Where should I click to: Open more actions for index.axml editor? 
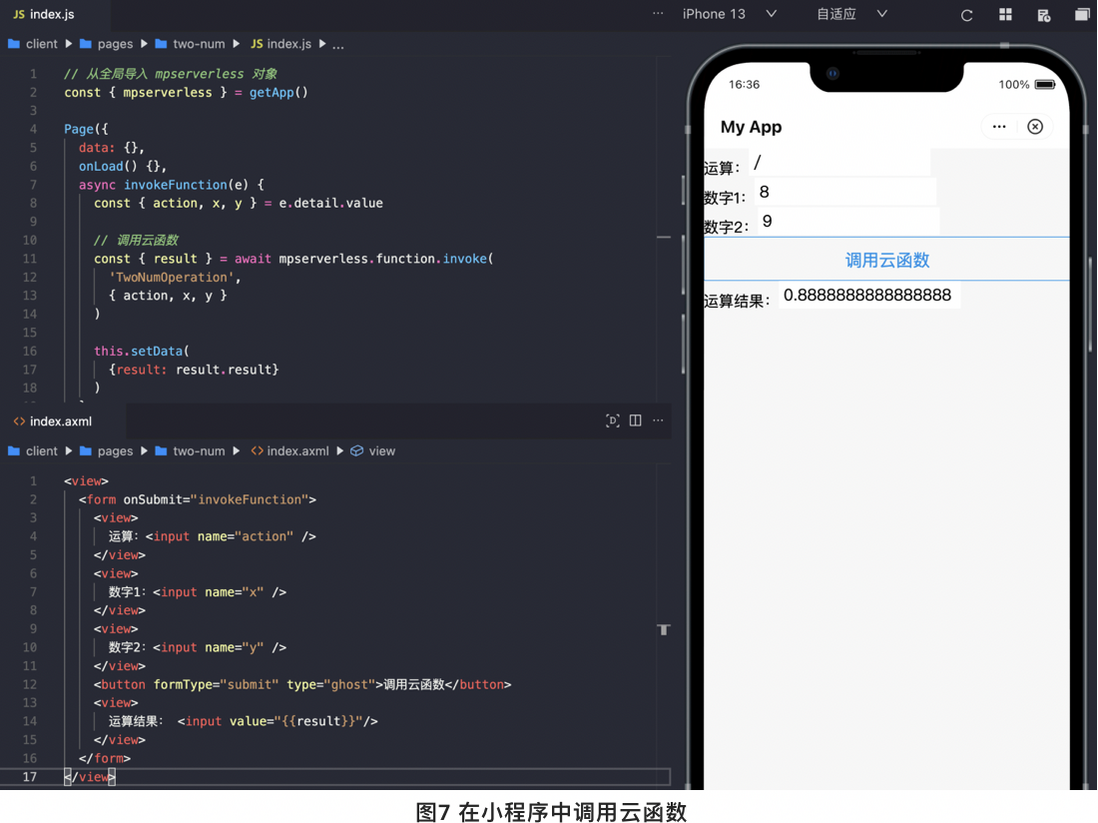(x=658, y=420)
